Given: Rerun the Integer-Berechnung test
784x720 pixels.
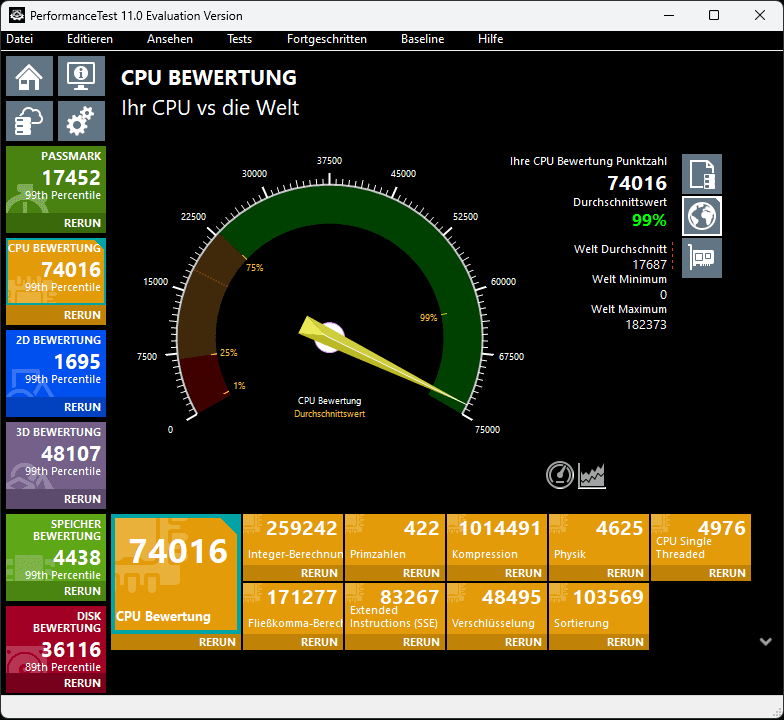Looking at the screenshot, I should coord(293,573).
